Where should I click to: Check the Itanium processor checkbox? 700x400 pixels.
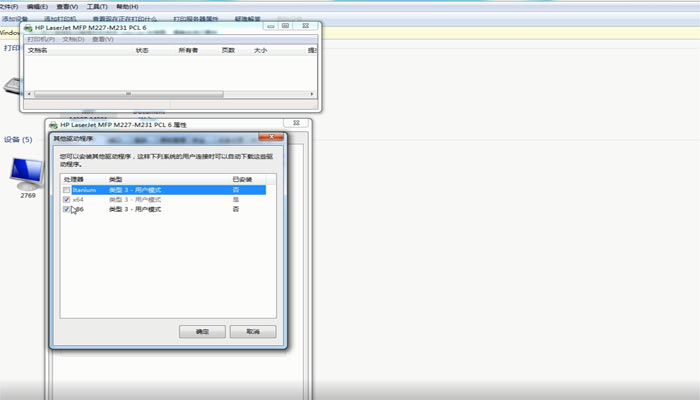(x=67, y=190)
